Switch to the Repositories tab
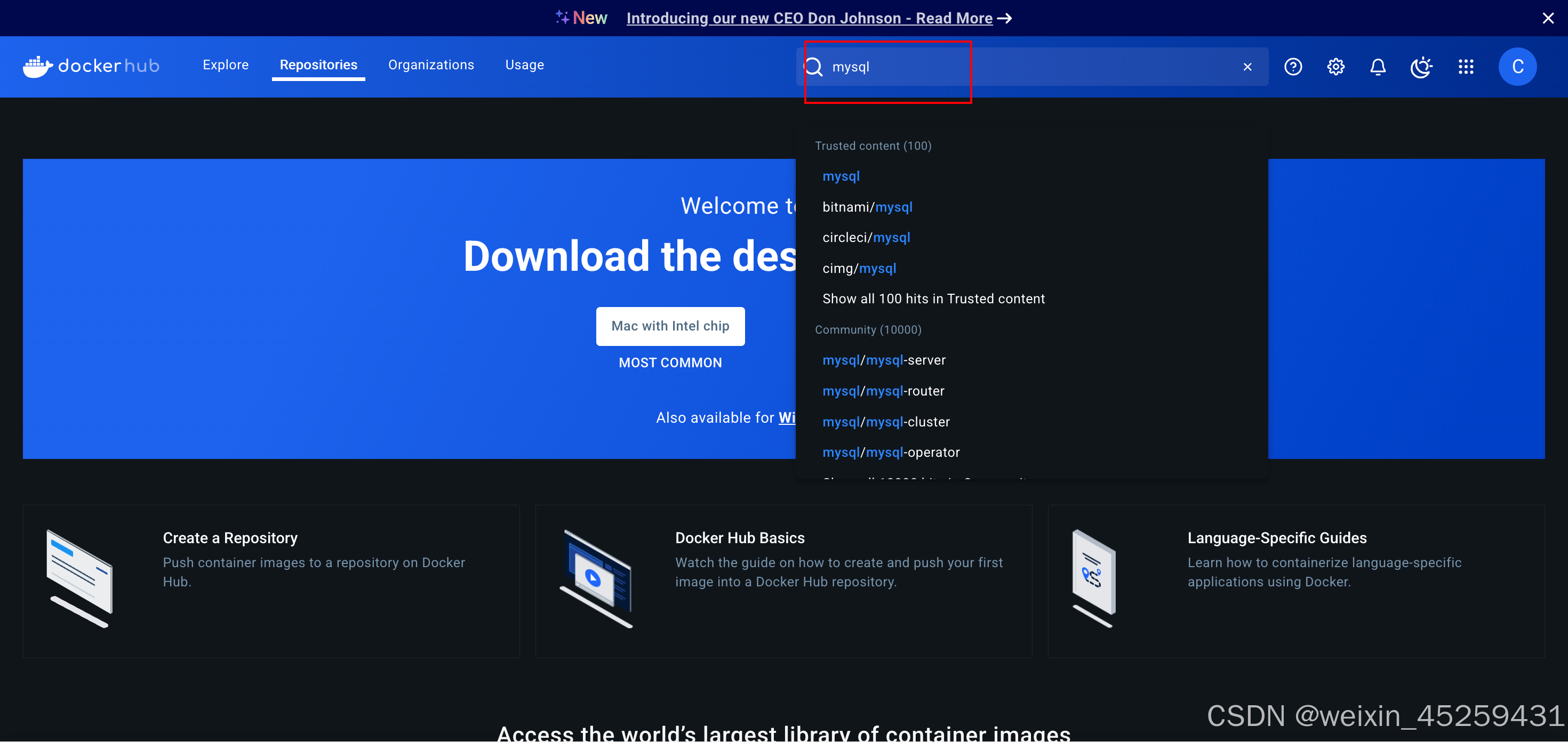1568x742 pixels. tap(318, 65)
